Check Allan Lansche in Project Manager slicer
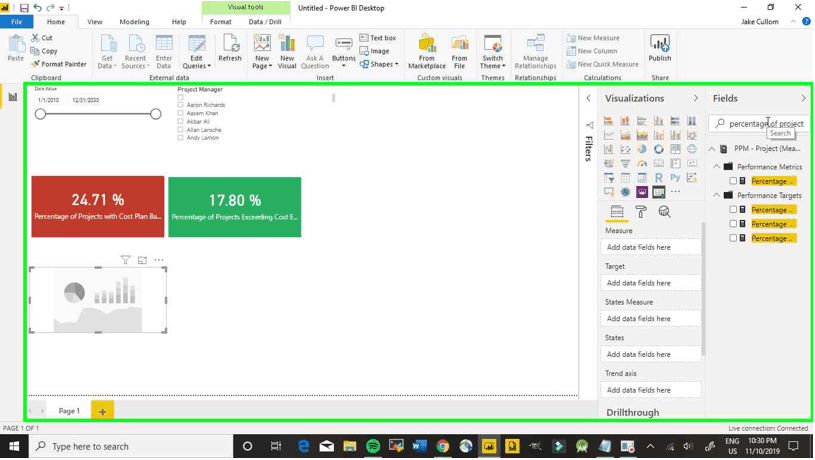The image size is (815, 460). click(x=180, y=130)
